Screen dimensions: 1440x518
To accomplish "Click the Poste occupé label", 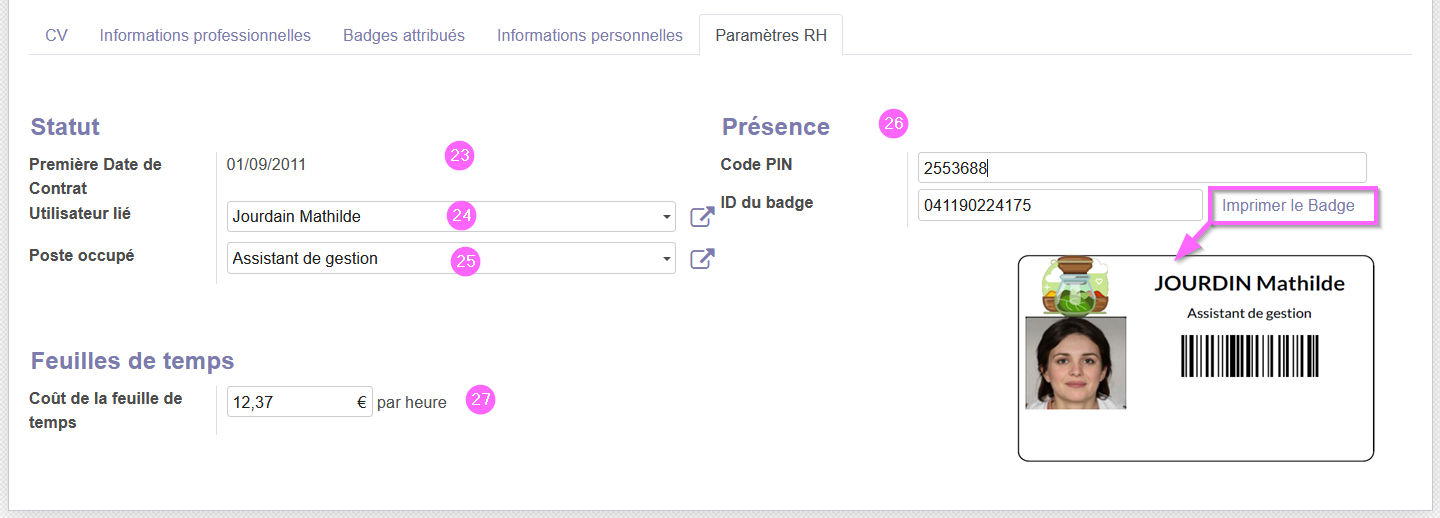I will pyautogui.click(x=81, y=255).
